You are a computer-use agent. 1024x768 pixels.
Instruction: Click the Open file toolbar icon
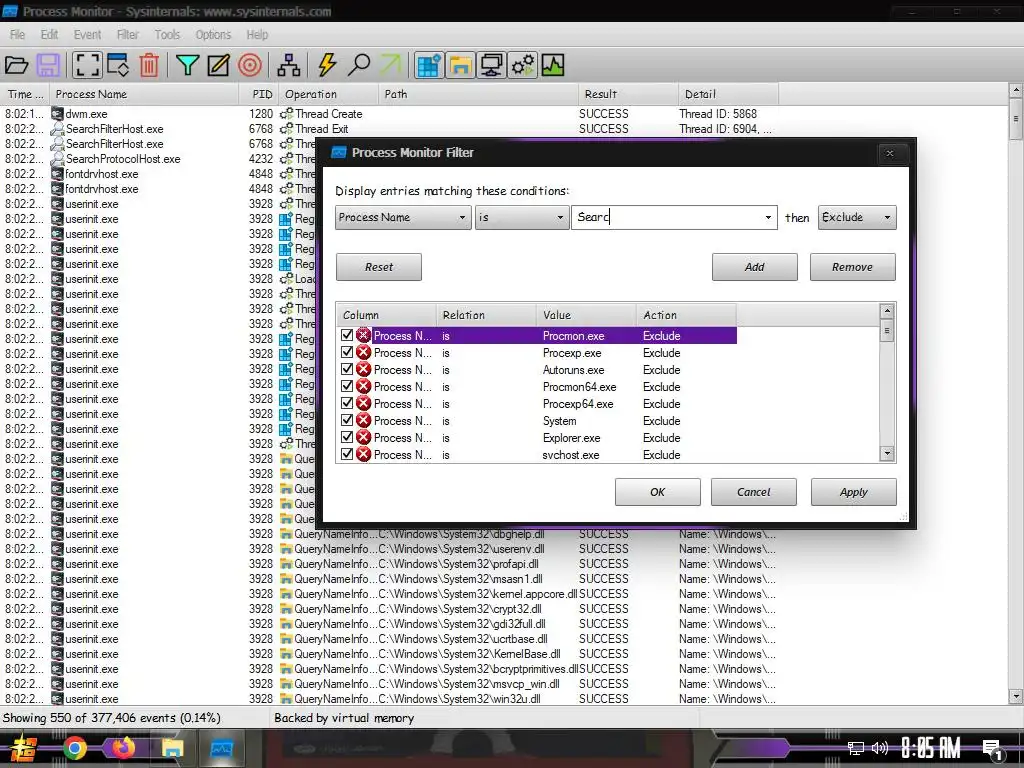click(x=16, y=65)
